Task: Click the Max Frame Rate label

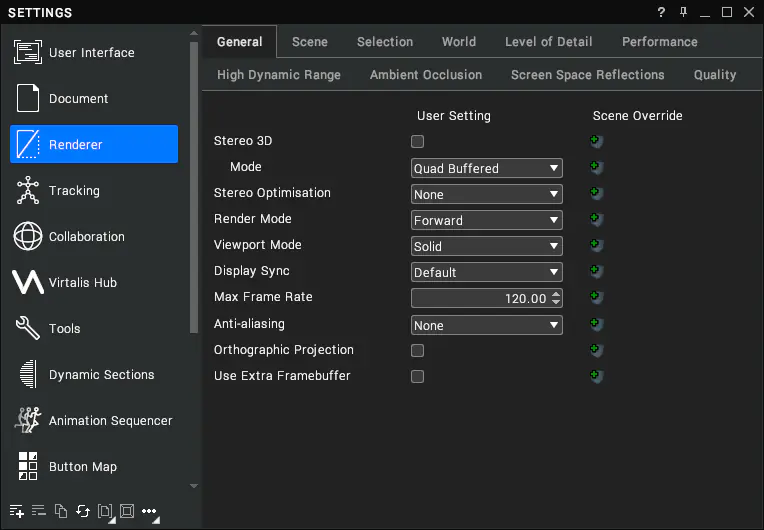Action: [263, 297]
